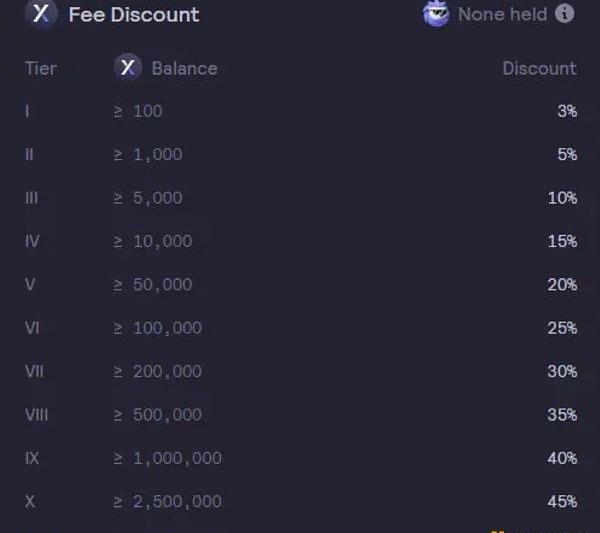The height and width of the screenshot is (533, 600).
Task: Click the Balance column header label
Action: [184, 69]
